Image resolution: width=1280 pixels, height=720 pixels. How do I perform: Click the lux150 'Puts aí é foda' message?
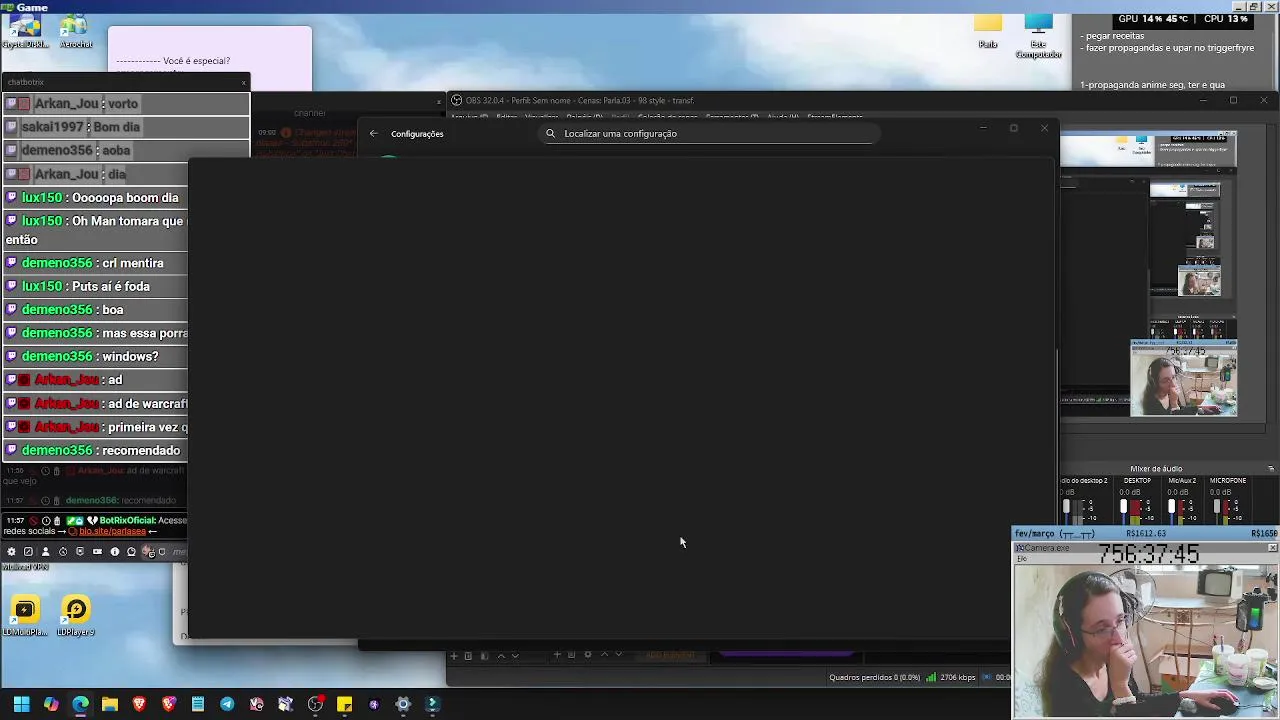[96, 286]
